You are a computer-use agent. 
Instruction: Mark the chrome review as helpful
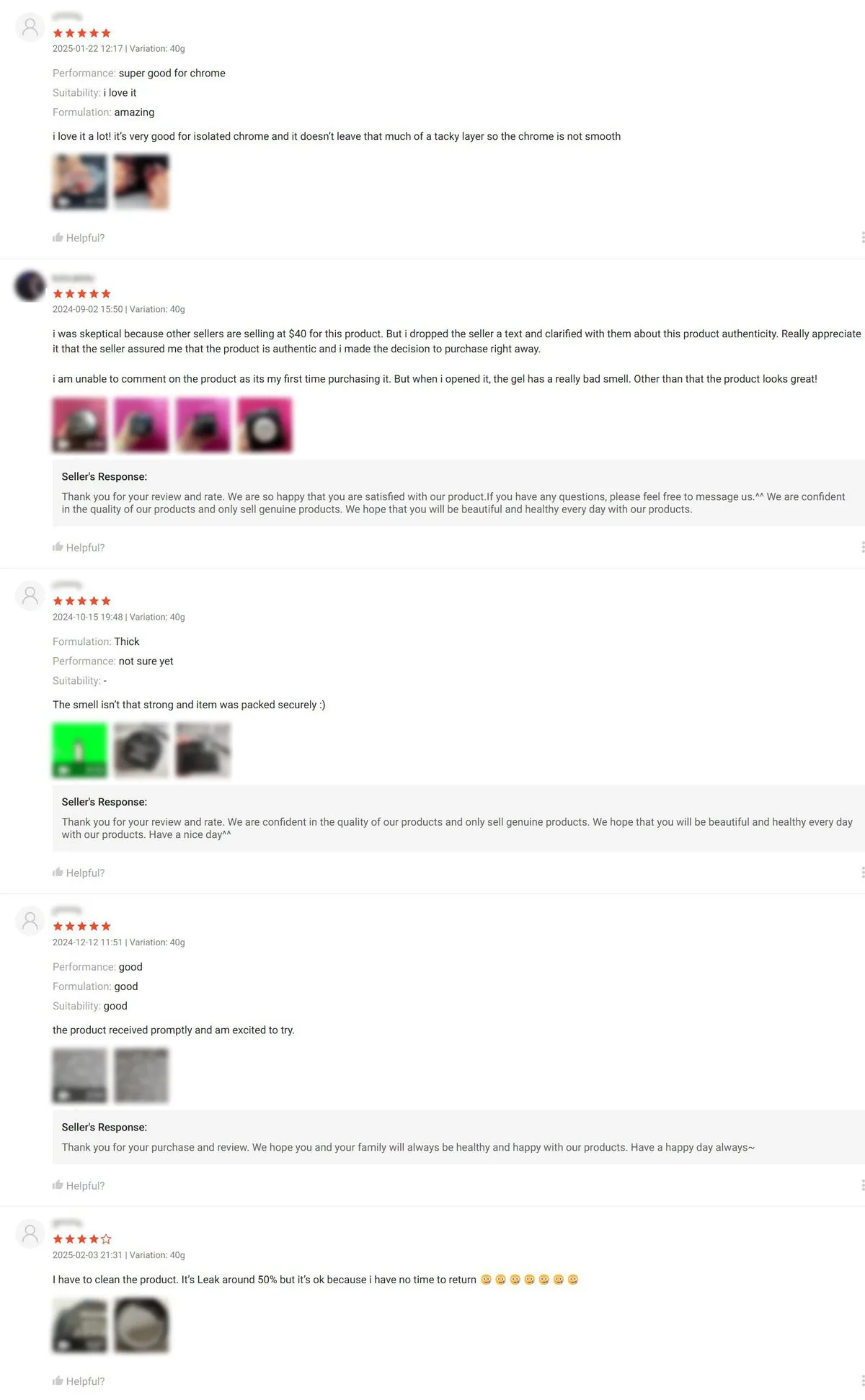(x=79, y=238)
